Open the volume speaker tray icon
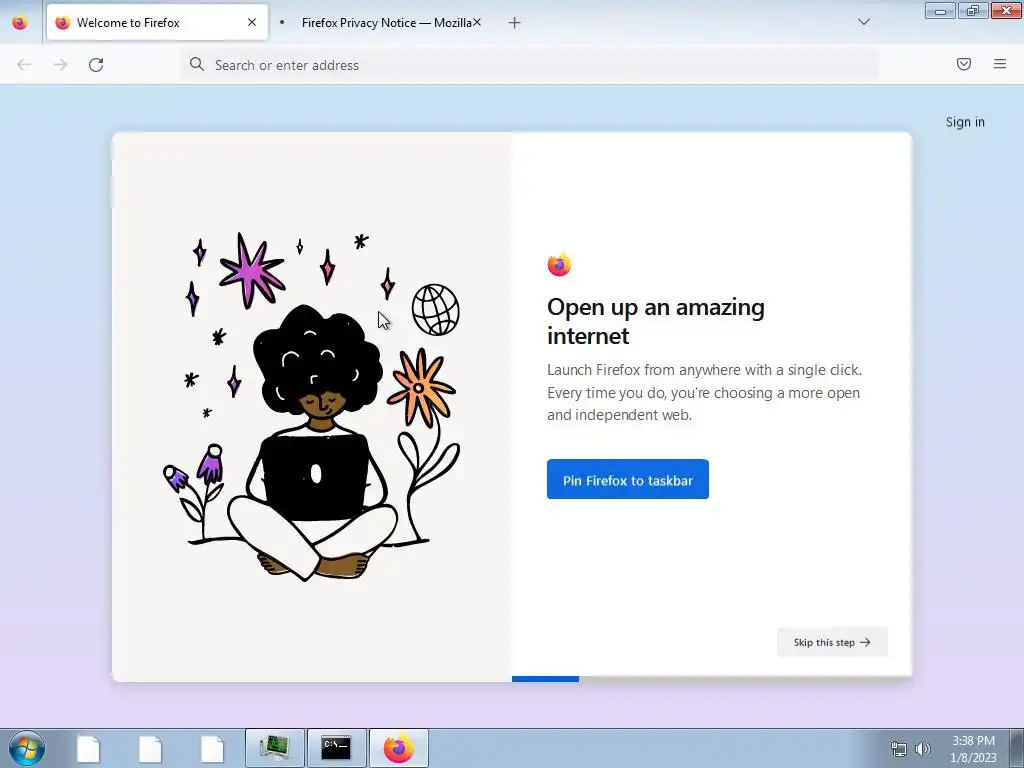This screenshot has height=768, width=1024. pyautogui.click(x=922, y=749)
